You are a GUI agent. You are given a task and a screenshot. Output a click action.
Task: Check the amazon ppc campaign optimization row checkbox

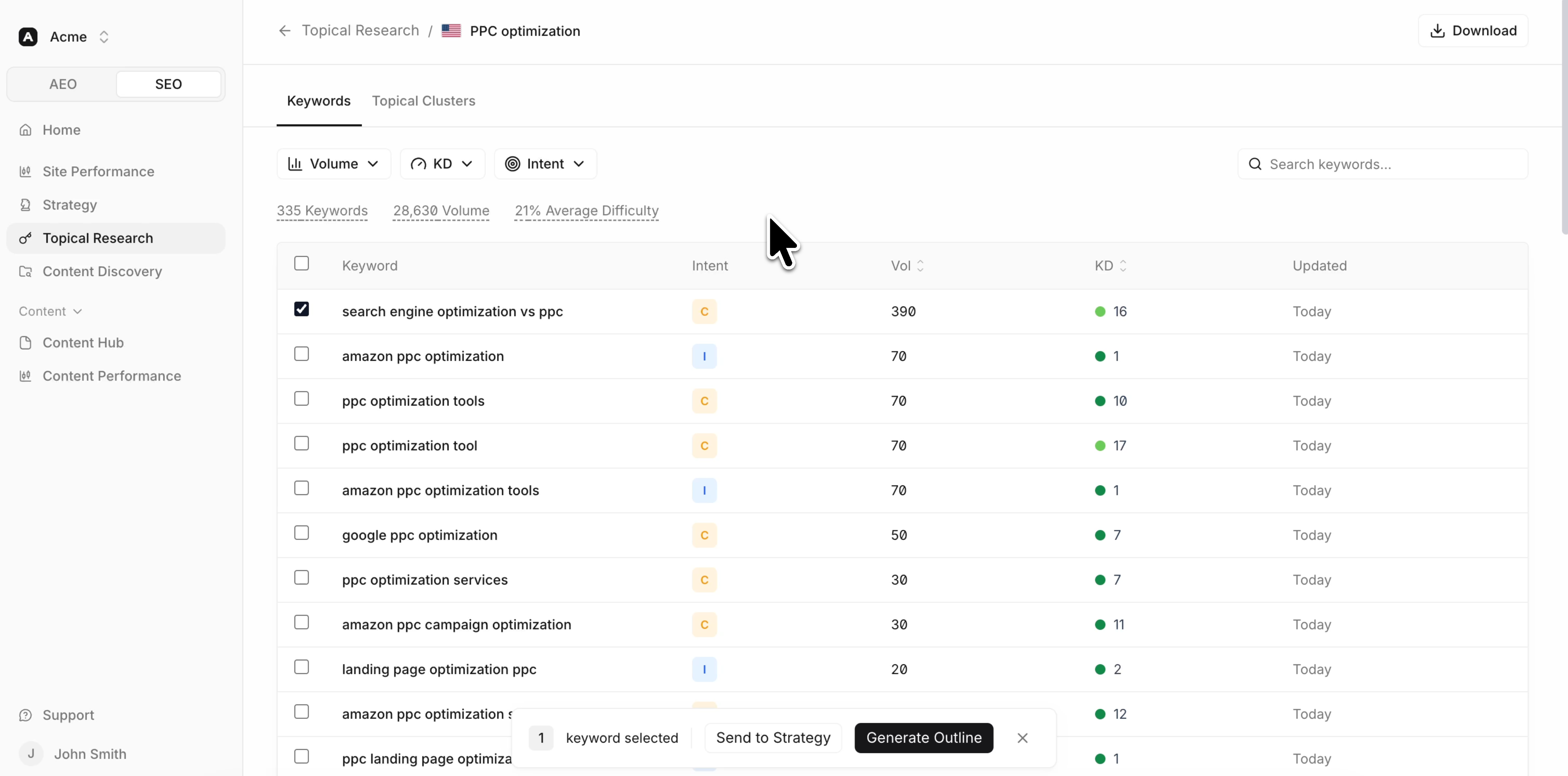(x=301, y=622)
